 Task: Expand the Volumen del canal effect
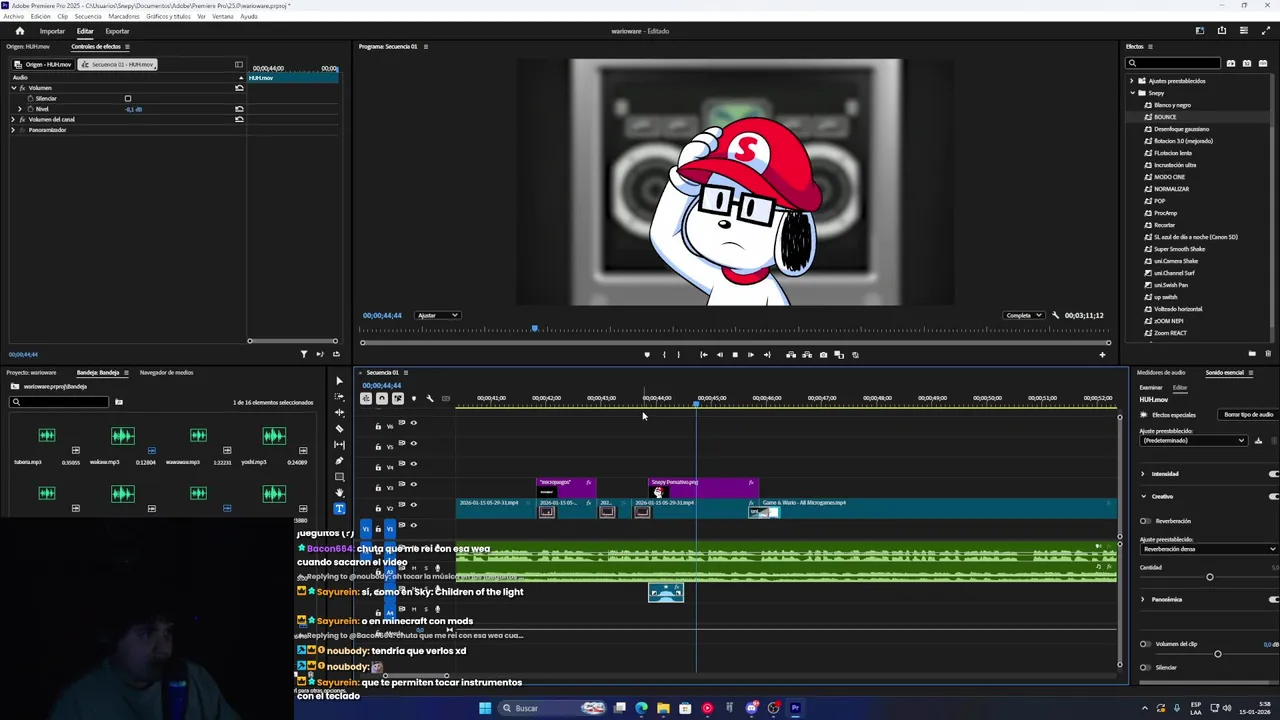pyautogui.click(x=13, y=119)
